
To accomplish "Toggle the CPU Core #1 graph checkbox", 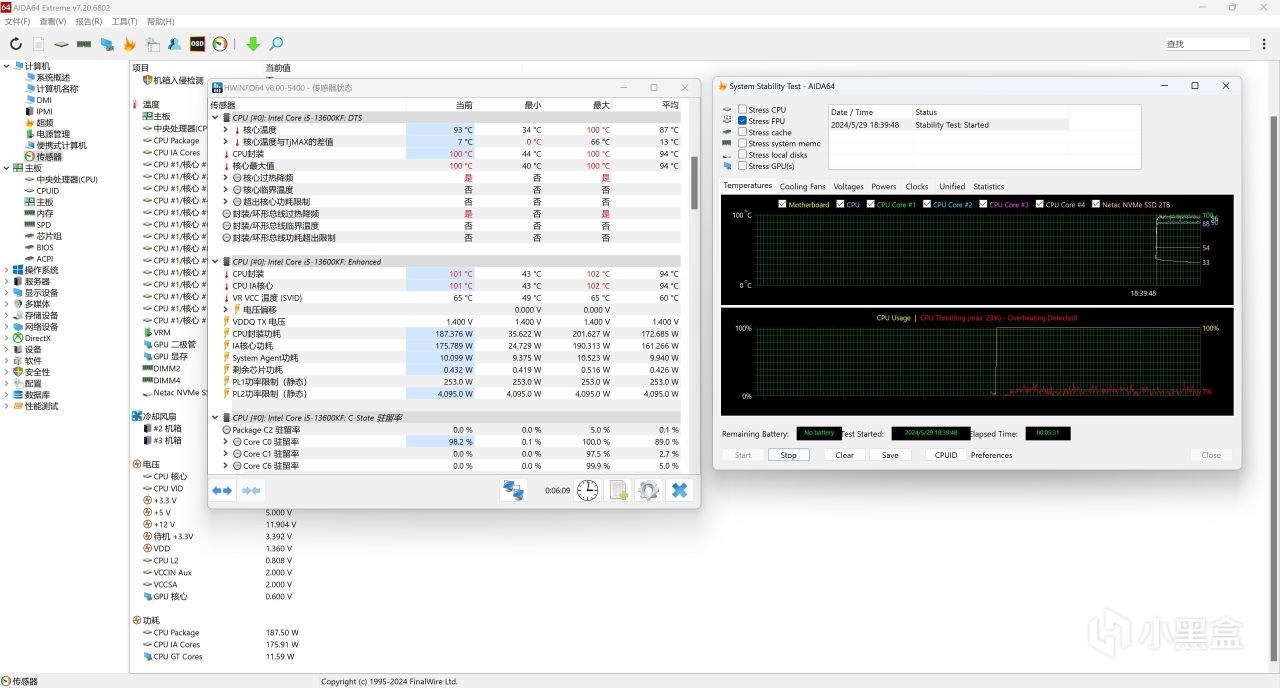I will click(x=870, y=204).
